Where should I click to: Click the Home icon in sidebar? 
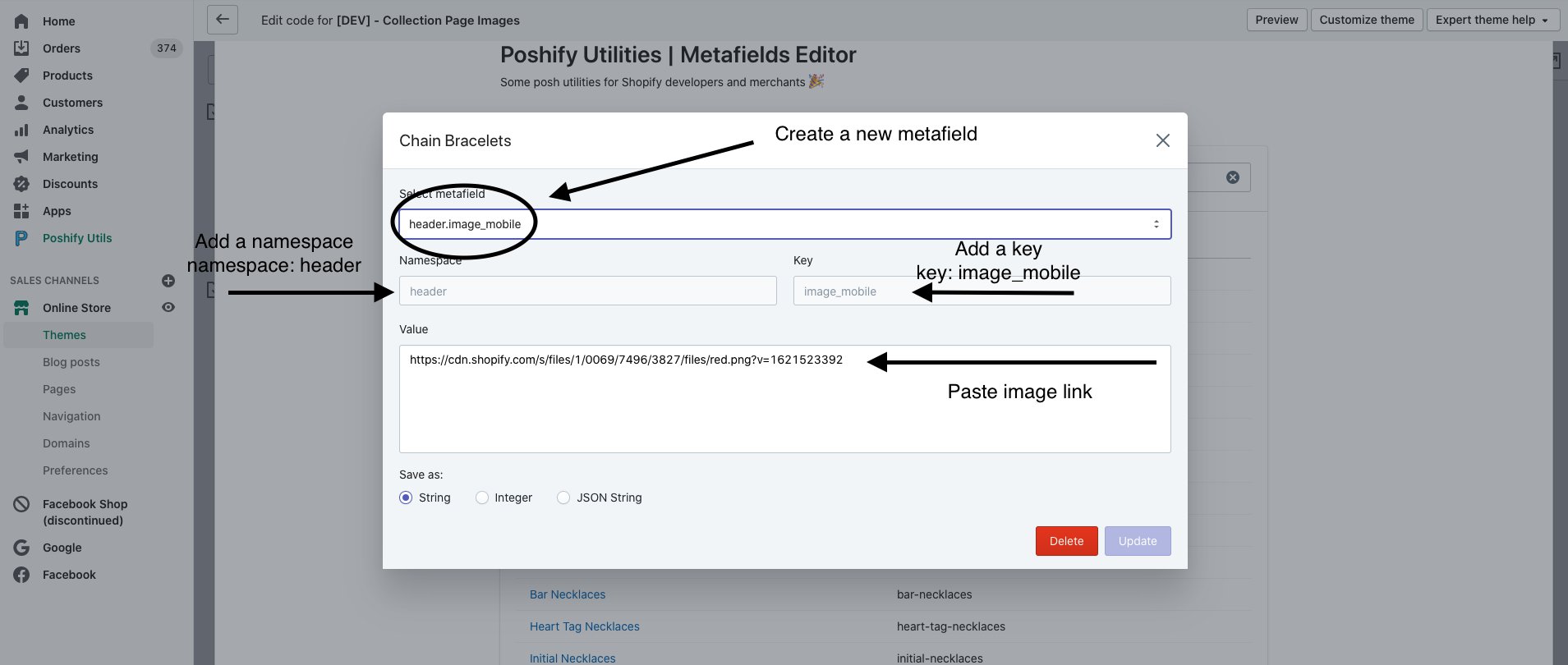21,21
